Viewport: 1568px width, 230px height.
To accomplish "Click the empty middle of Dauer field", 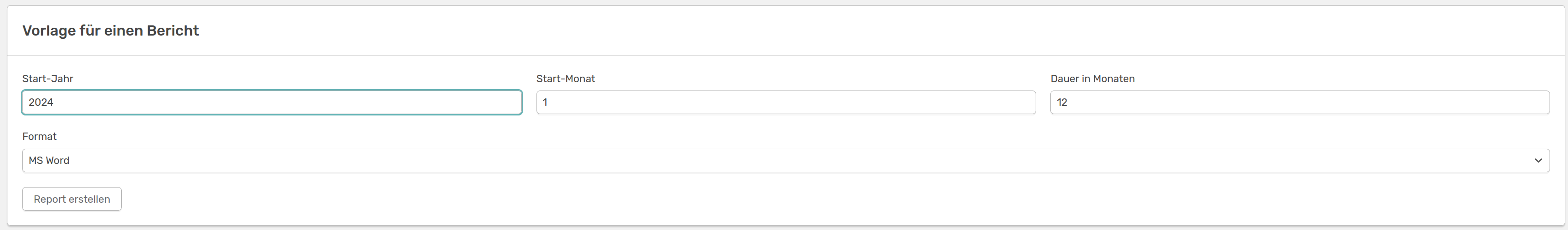I will coord(1300,103).
